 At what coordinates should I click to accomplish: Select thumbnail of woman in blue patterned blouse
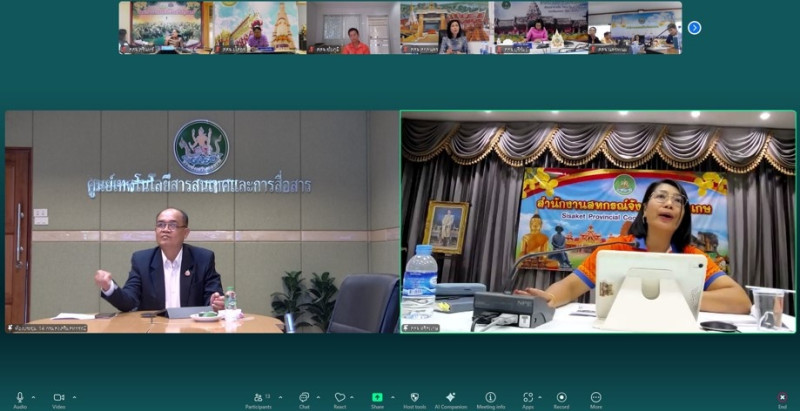coord(447,28)
